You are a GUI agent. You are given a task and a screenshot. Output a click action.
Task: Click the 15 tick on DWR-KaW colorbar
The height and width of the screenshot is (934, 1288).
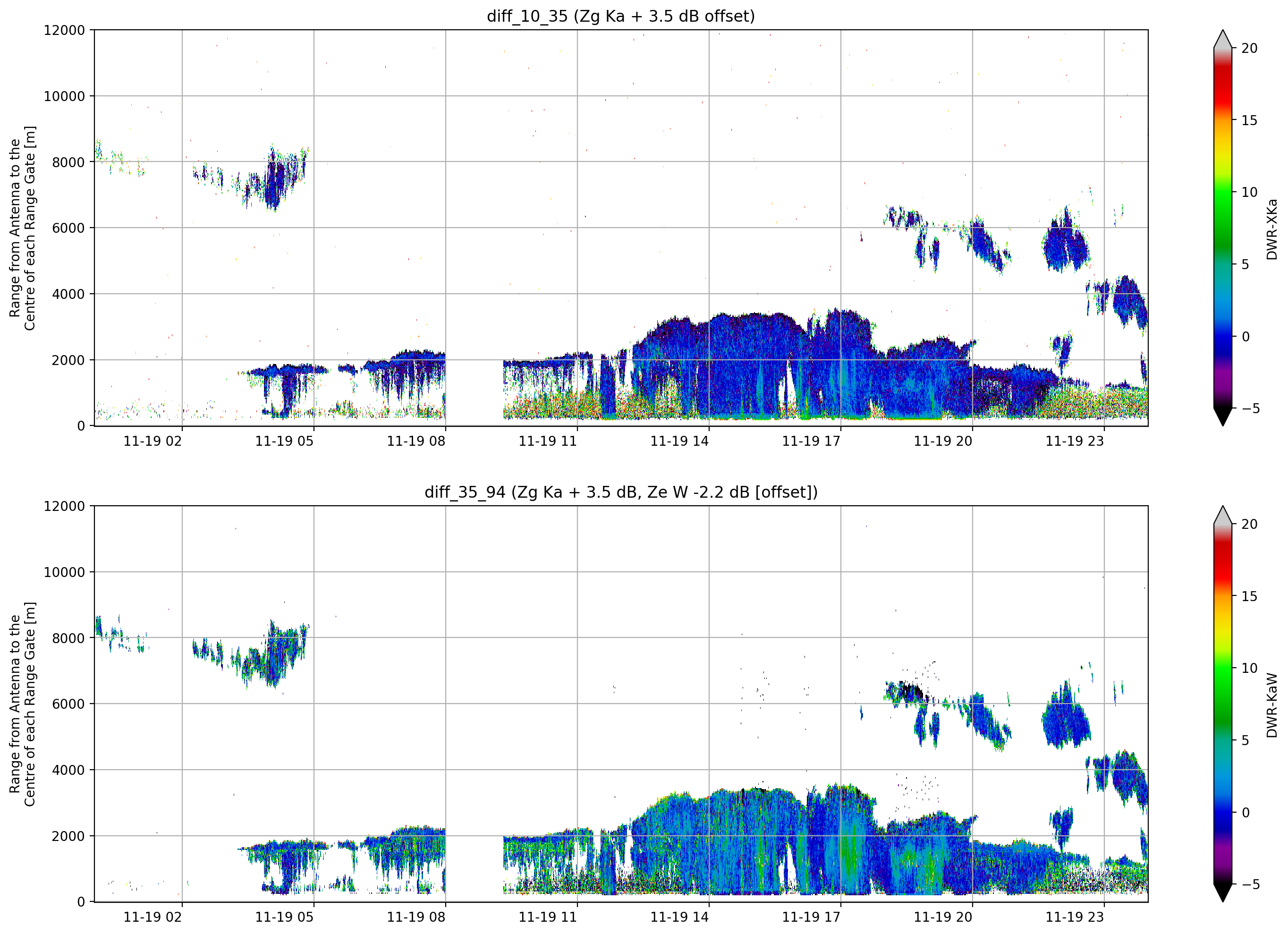tap(1249, 596)
